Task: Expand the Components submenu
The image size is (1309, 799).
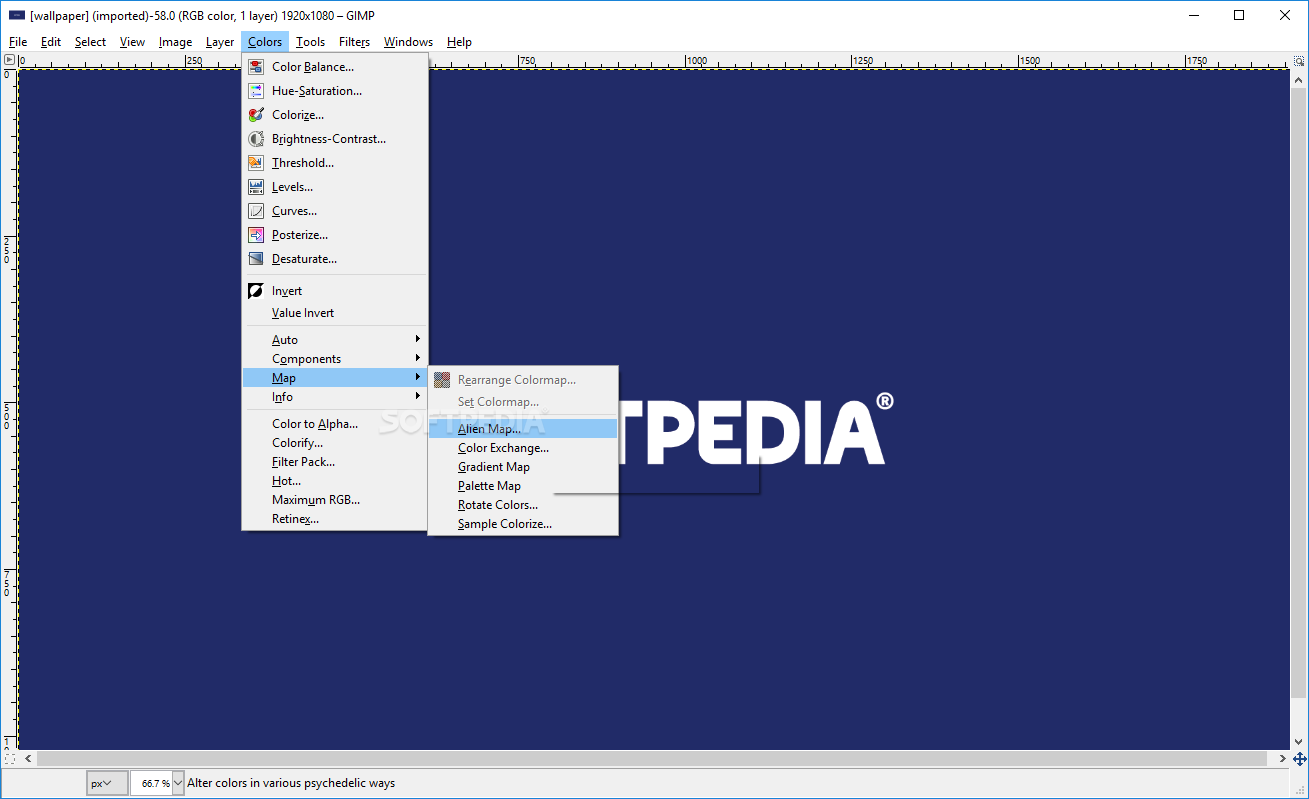Action: [x=334, y=359]
